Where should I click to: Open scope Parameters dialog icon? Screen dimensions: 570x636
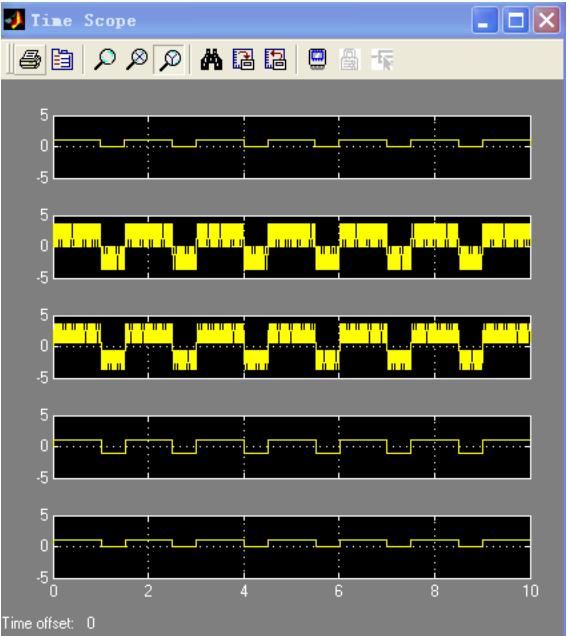coord(62,60)
